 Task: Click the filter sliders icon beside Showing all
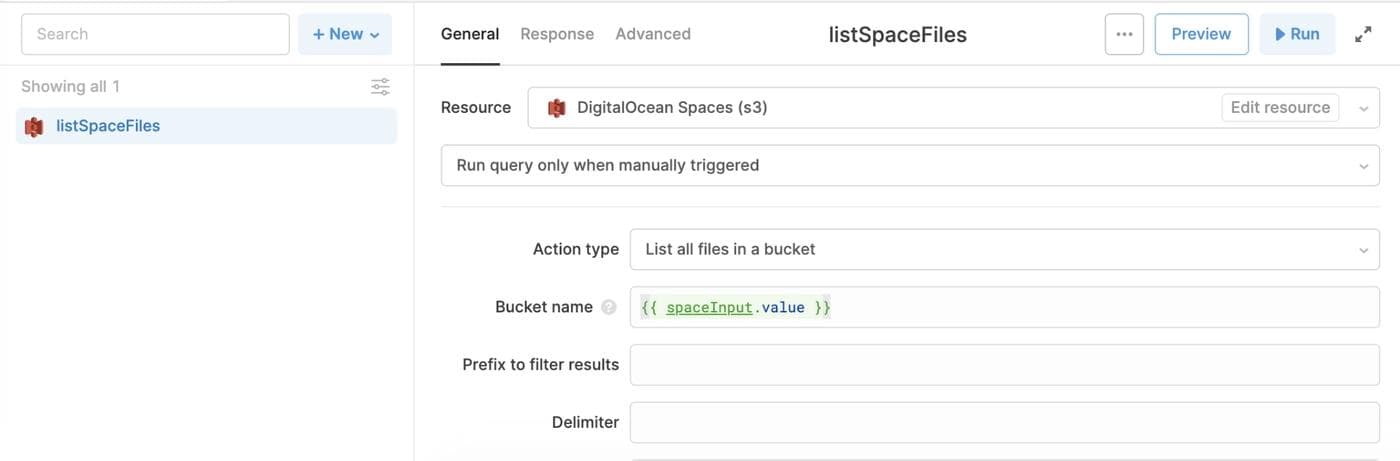click(x=380, y=87)
